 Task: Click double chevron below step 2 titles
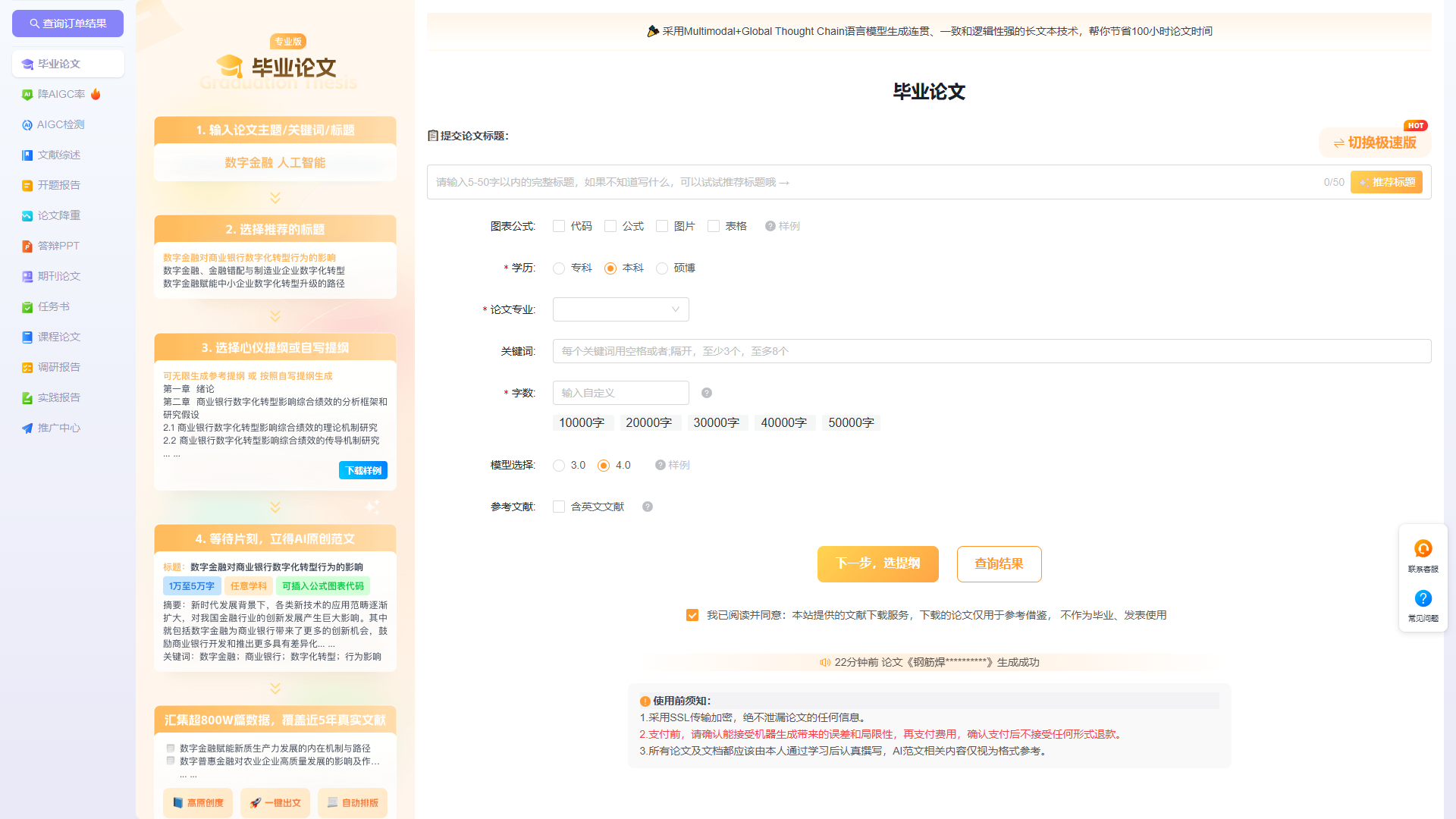click(275, 315)
